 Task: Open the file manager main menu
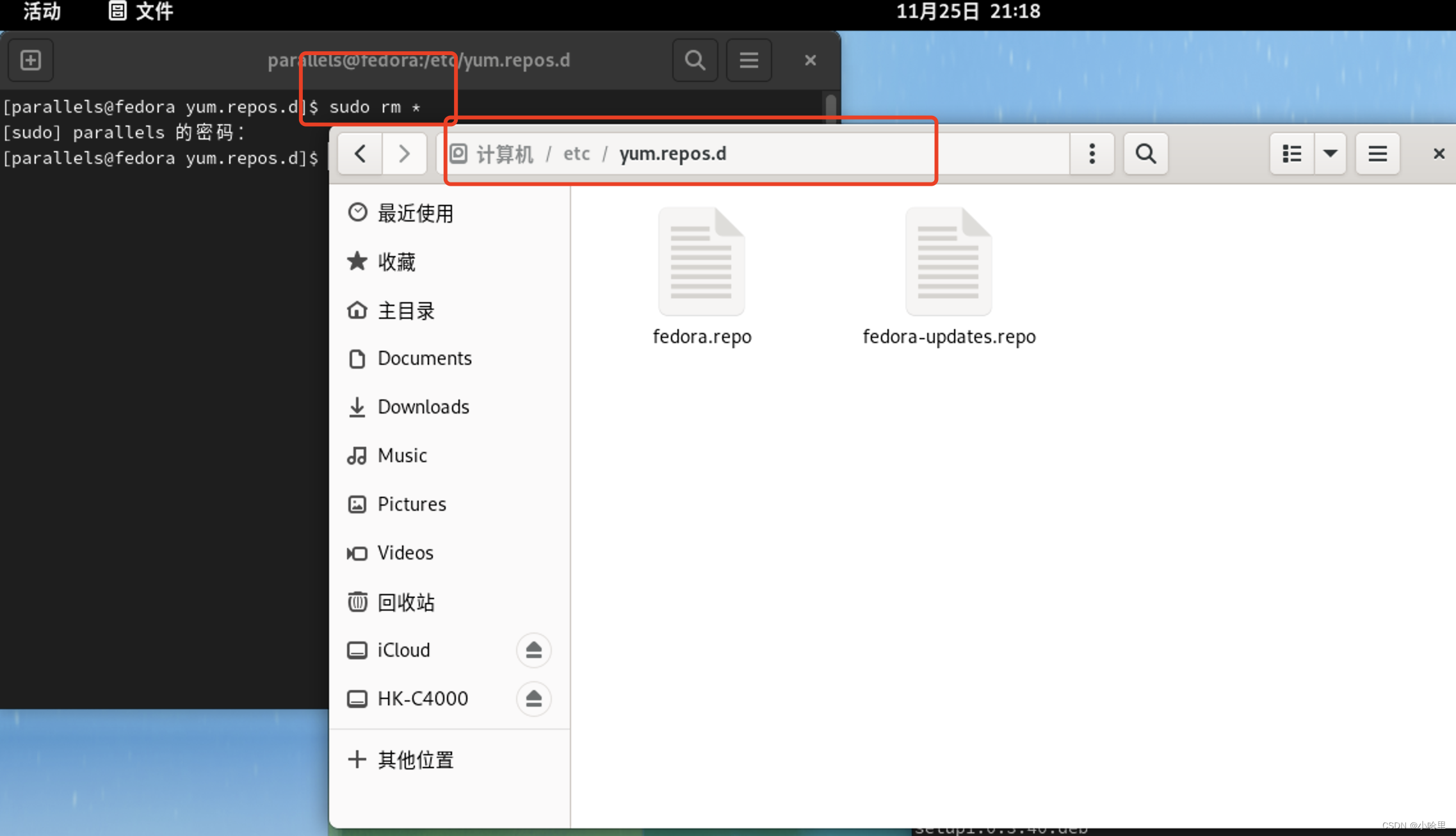point(1377,154)
